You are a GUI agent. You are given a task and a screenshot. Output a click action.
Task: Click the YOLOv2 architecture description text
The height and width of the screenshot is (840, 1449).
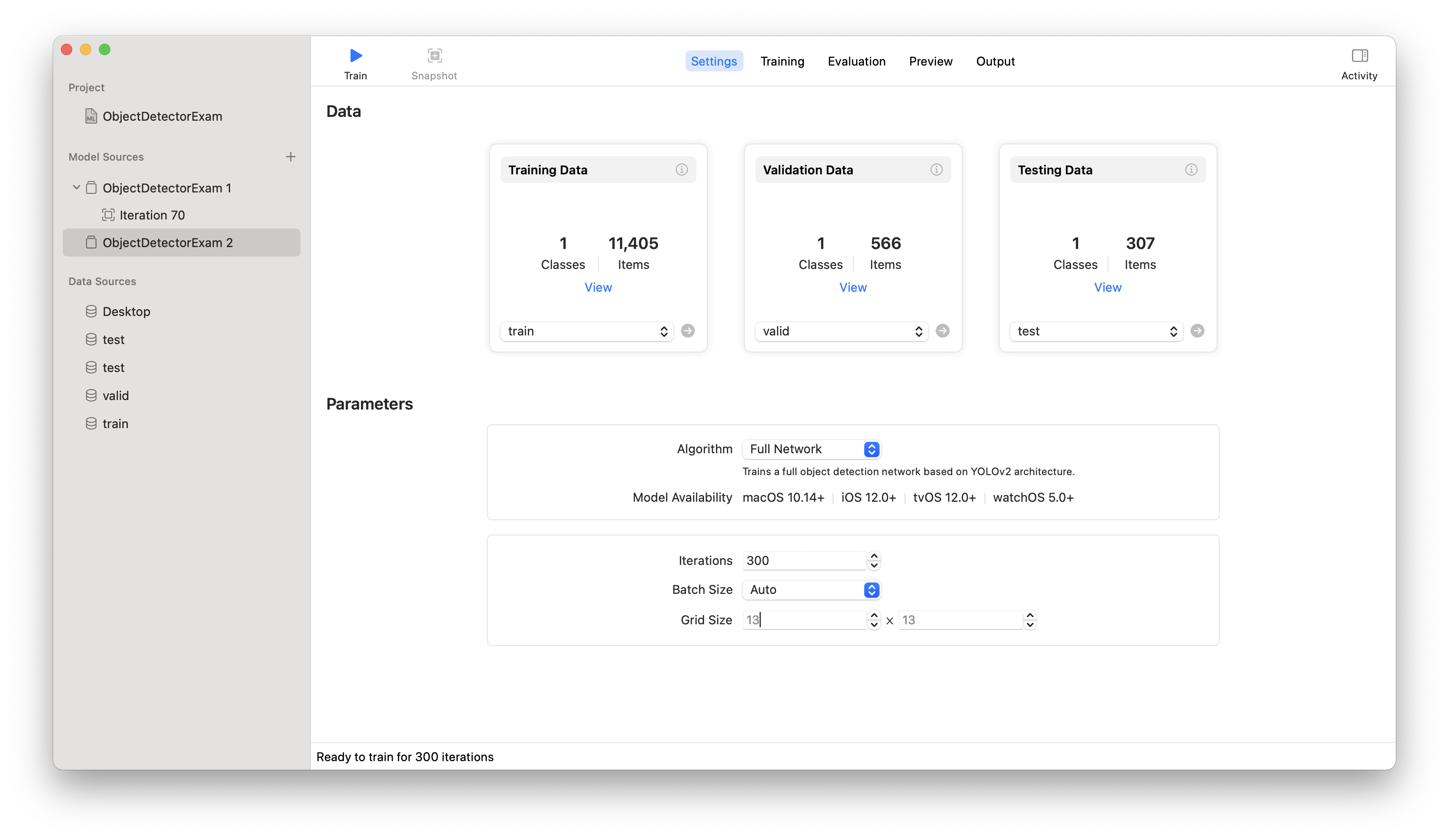908,472
